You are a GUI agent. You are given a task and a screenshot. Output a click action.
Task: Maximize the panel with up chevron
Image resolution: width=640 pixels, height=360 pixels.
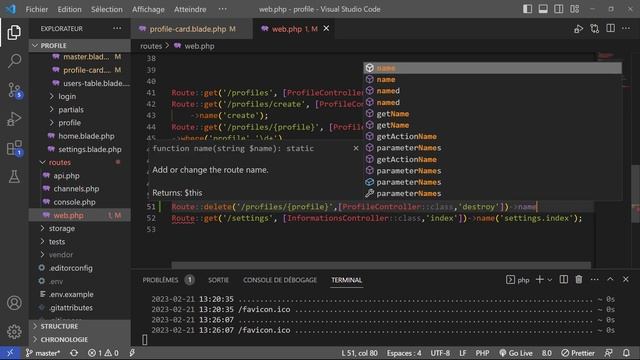[x=610, y=280]
